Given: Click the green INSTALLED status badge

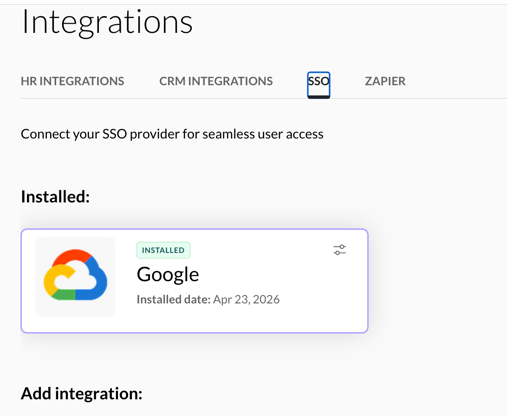Looking at the screenshot, I should coord(163,250).
